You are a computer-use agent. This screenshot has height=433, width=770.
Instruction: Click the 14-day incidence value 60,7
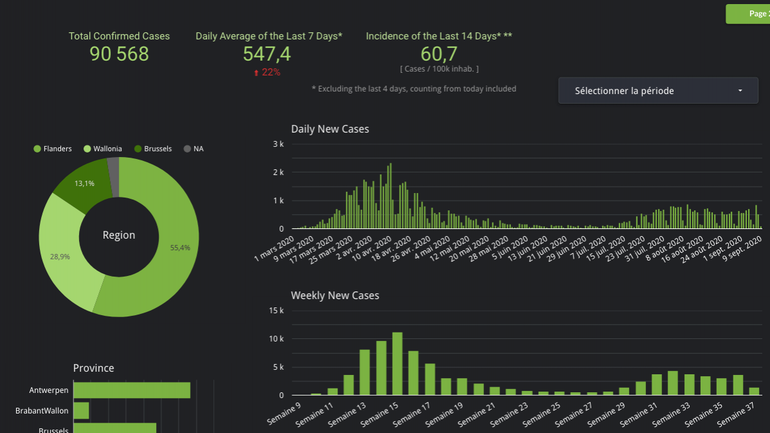tap(439, 54)
